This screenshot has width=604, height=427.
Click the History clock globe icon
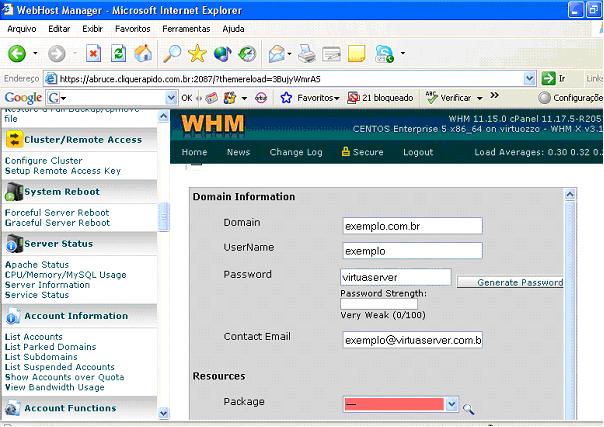pos(247,54)
